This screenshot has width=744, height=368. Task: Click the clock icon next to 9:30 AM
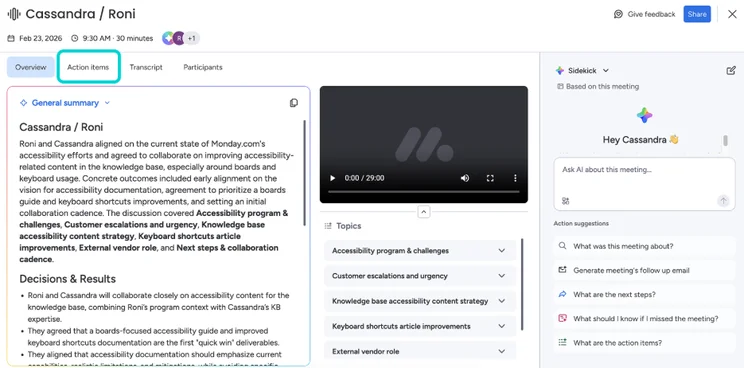pyautogui.click(x=74, y=38)
